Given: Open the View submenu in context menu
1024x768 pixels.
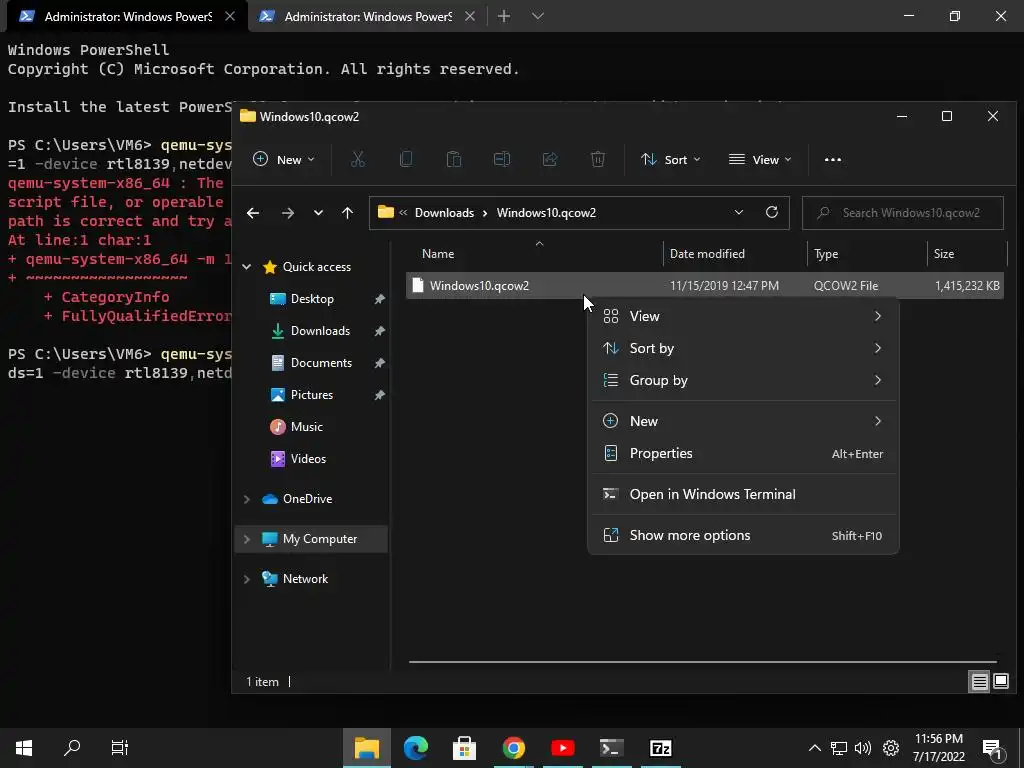Looking at the screenshot, I should coord(743,316).
